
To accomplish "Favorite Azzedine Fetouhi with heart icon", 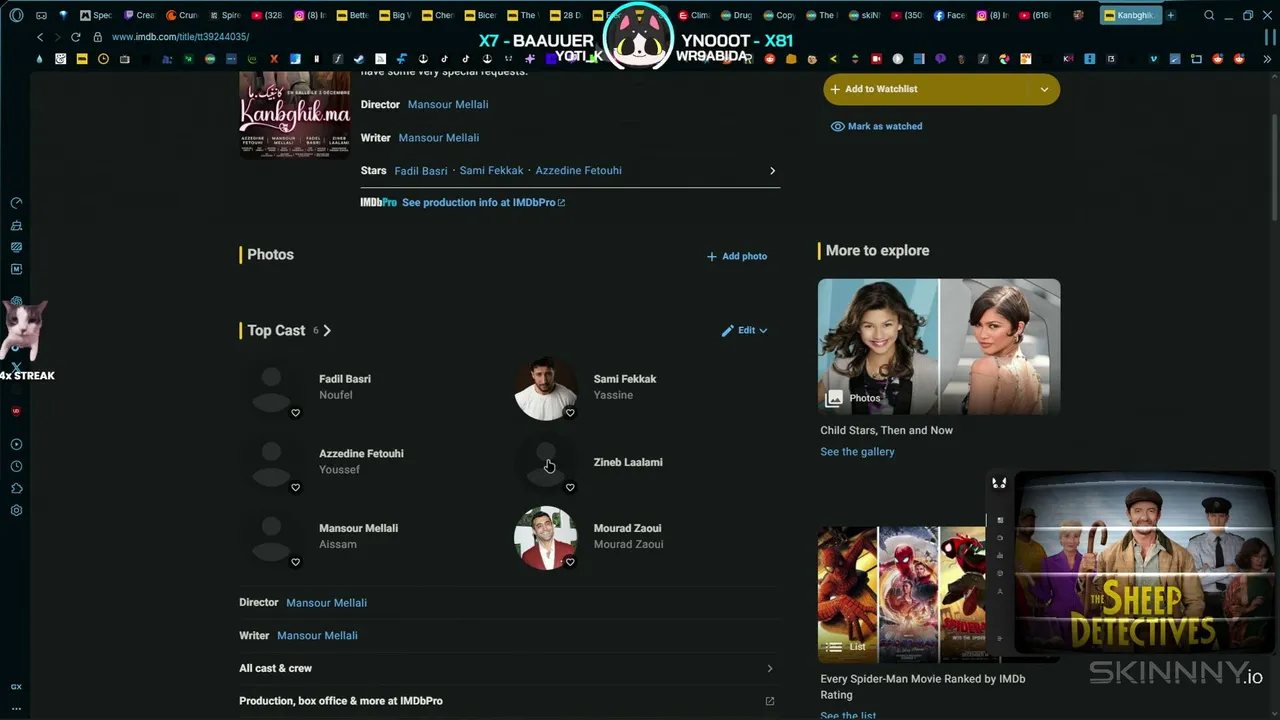I will point(295,488).
